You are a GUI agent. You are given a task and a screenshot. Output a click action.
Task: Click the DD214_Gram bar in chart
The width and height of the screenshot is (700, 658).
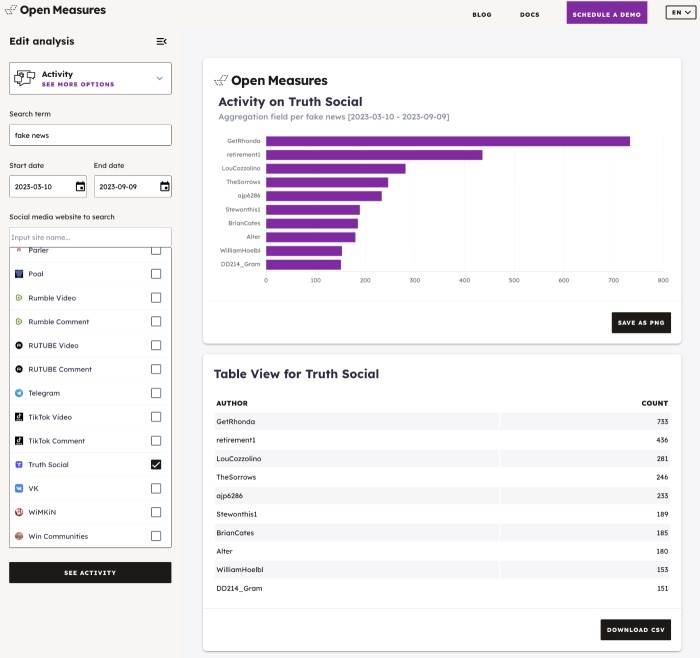[304, 264]
